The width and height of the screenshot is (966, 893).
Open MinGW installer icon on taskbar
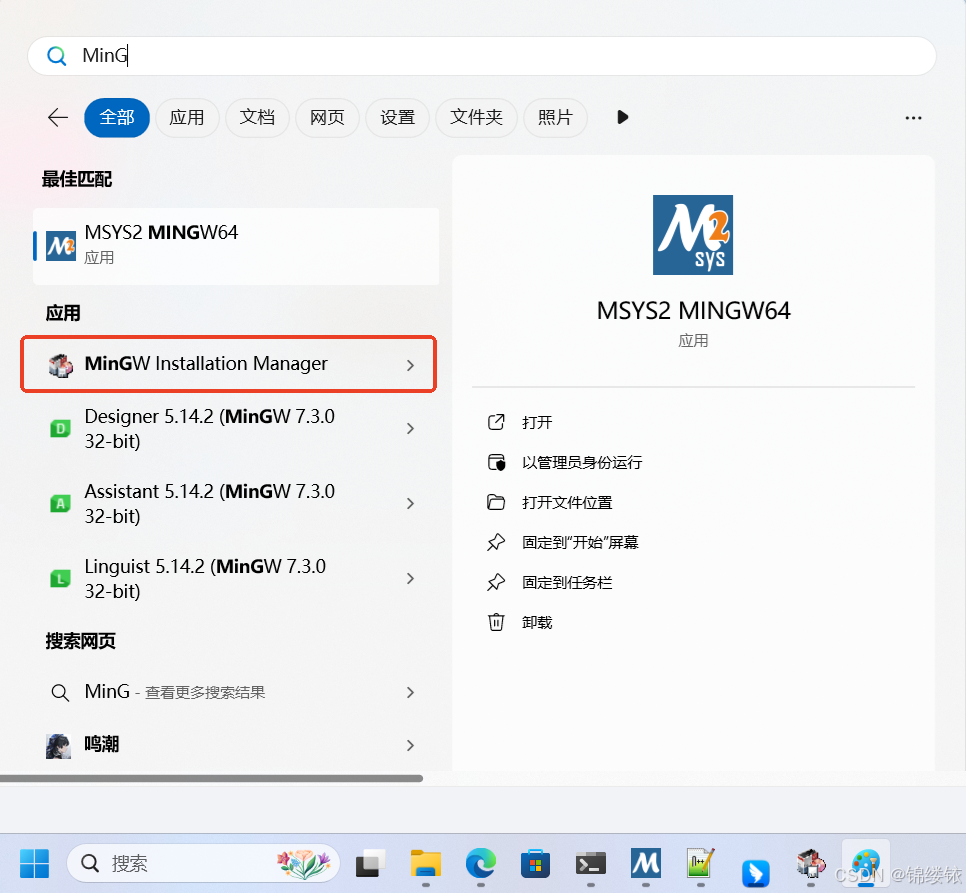coord(811,863)
